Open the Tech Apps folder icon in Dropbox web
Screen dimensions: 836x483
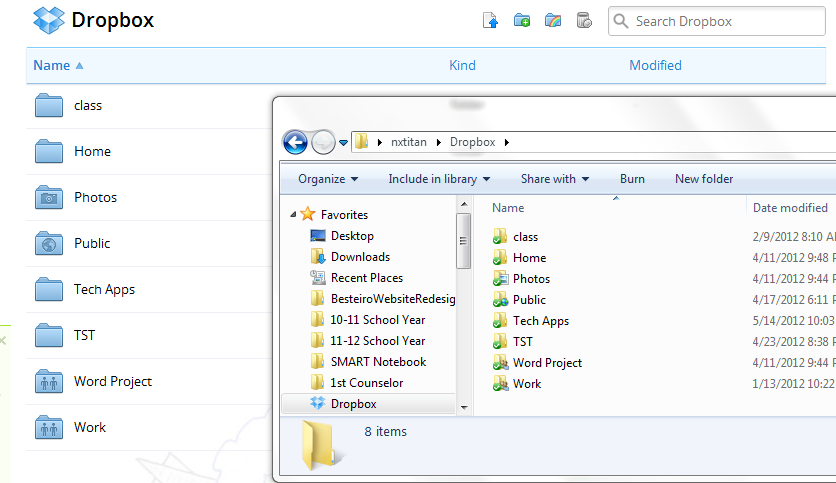click(x=49, y=289)
